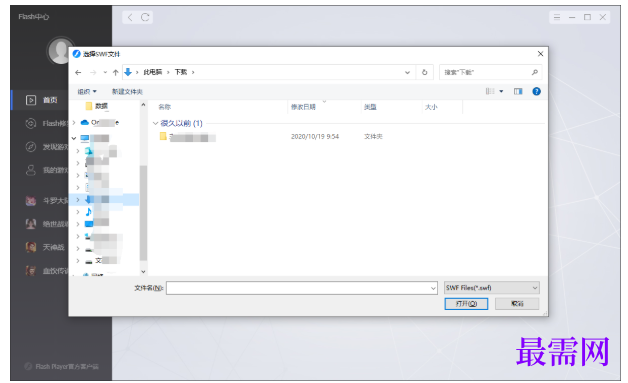628x383 pixels.
Task: Collapse the This PC node chevron
Action: coord(74,138)
